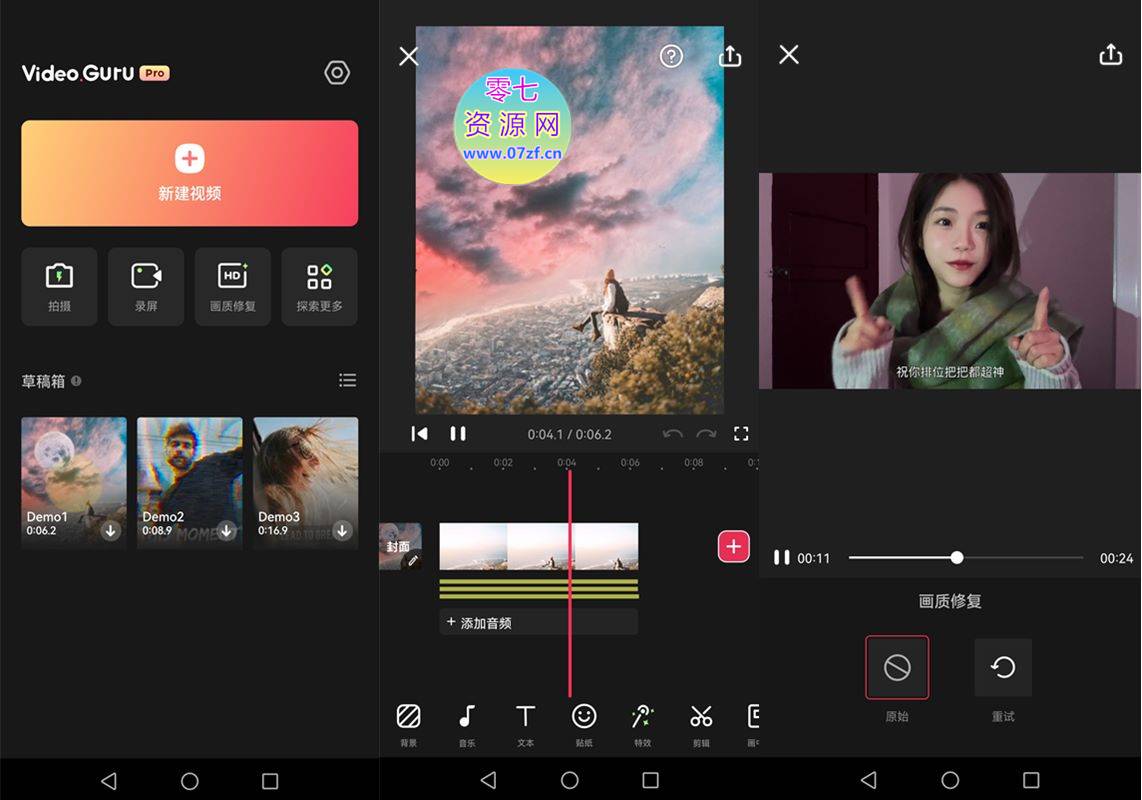Open 探索更多 explore more tools
The image size is (1142, 800).
(319, 286)
